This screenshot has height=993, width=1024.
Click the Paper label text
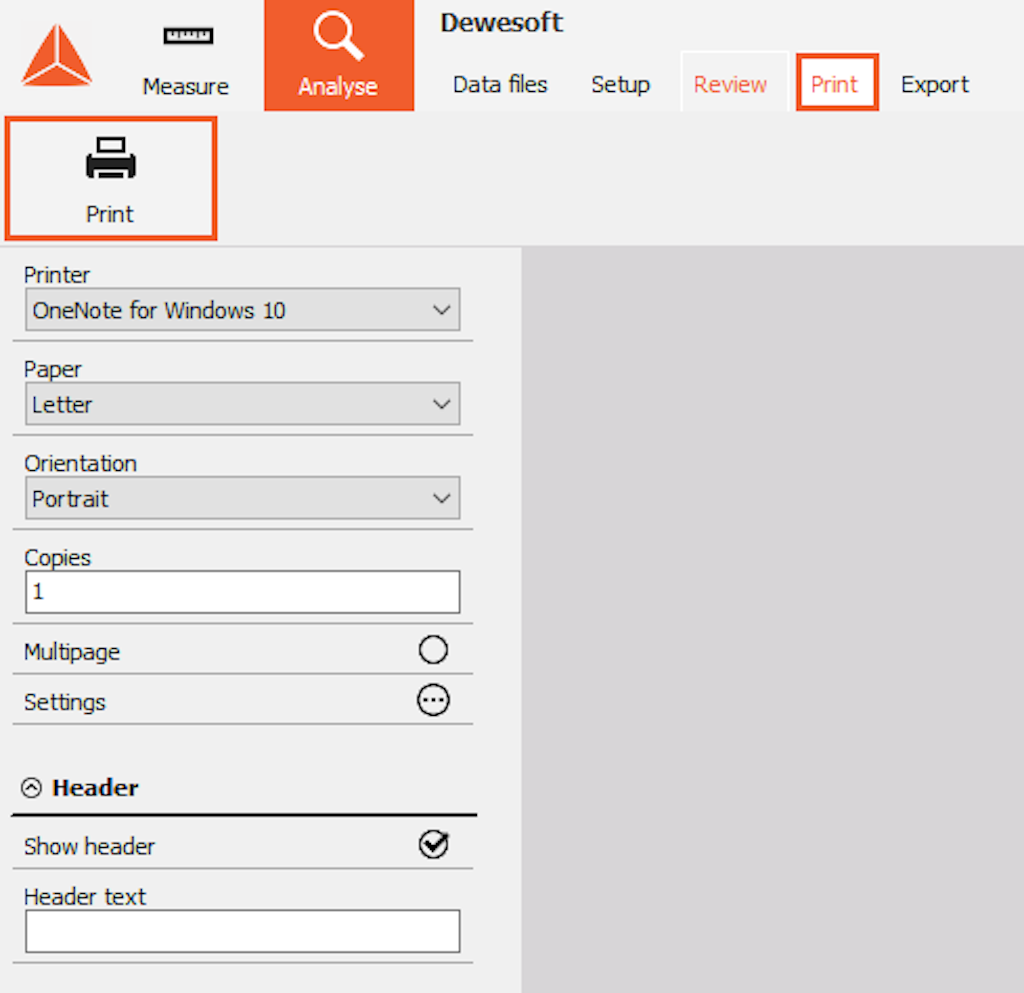(x=52, y=370)
